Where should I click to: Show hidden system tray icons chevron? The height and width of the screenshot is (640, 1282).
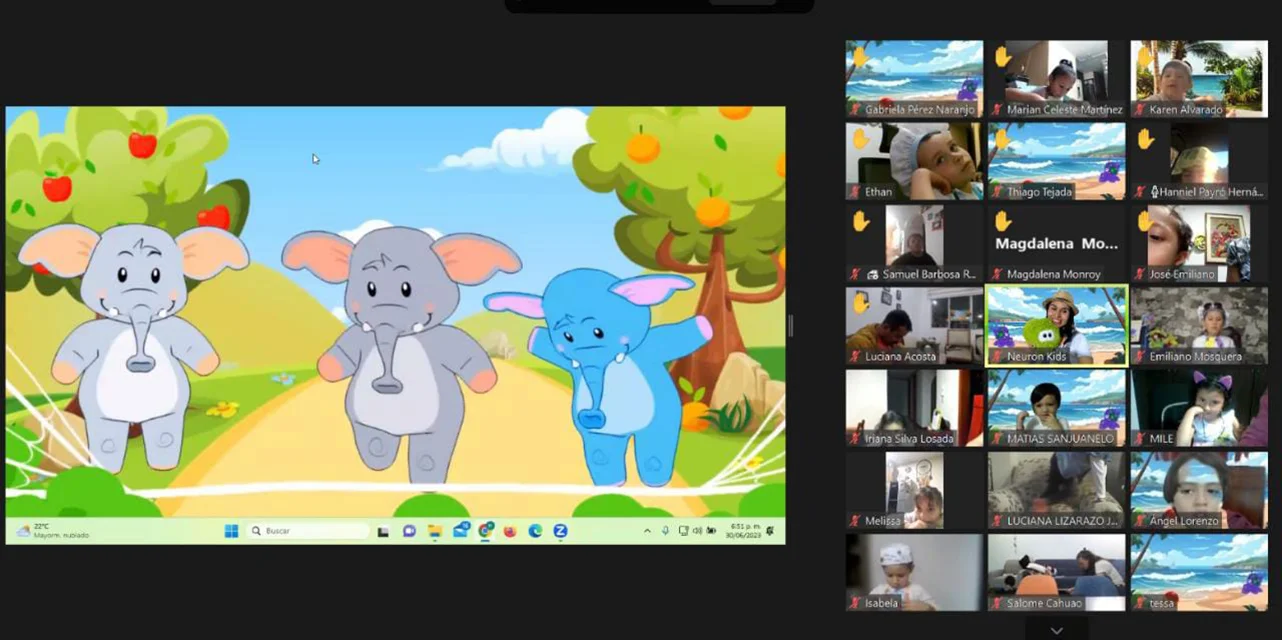(647, 531)
